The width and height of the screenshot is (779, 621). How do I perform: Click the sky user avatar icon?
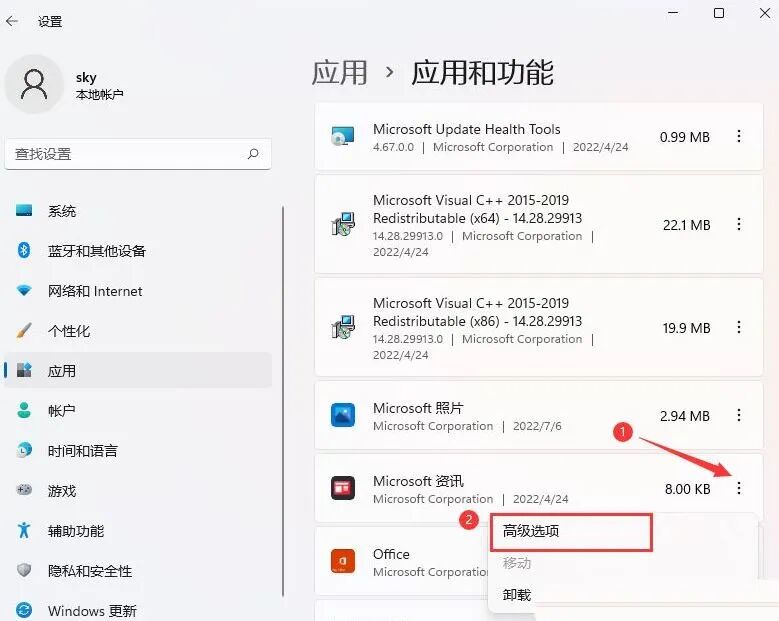pos(34,84)
